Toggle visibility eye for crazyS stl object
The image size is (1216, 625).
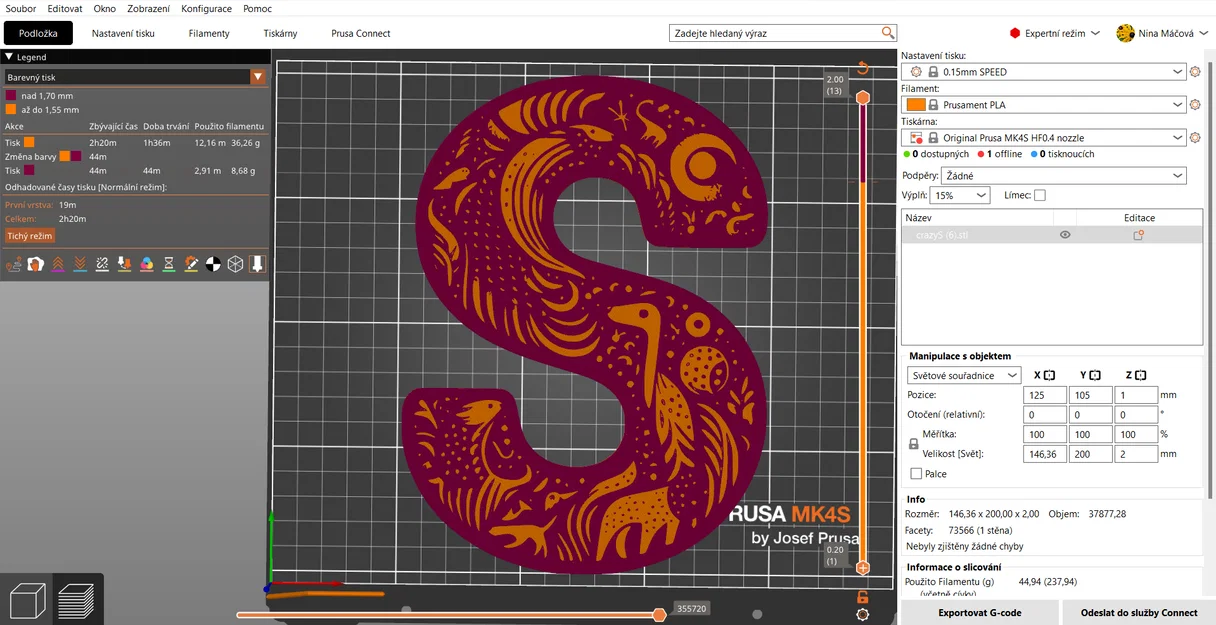pyautogui.click(x=1065, y=235)
